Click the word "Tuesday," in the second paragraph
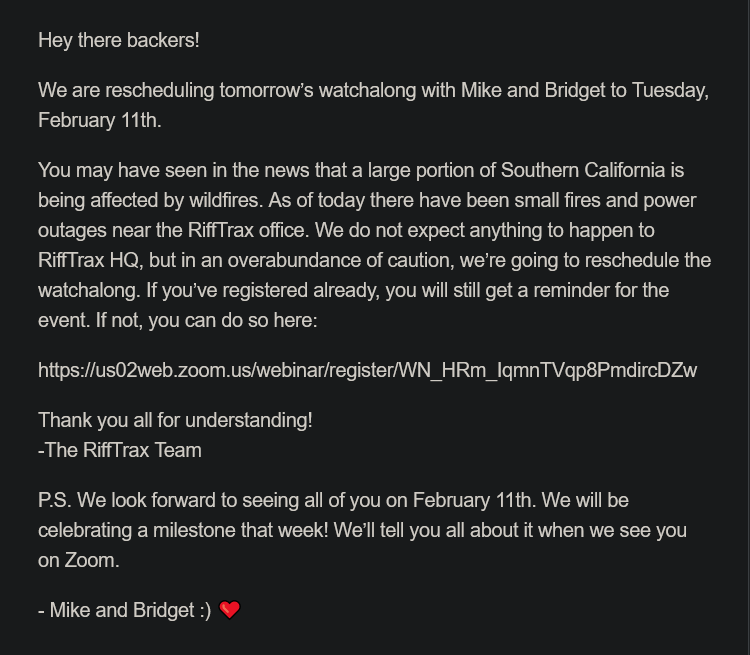 tap(670, 90)
